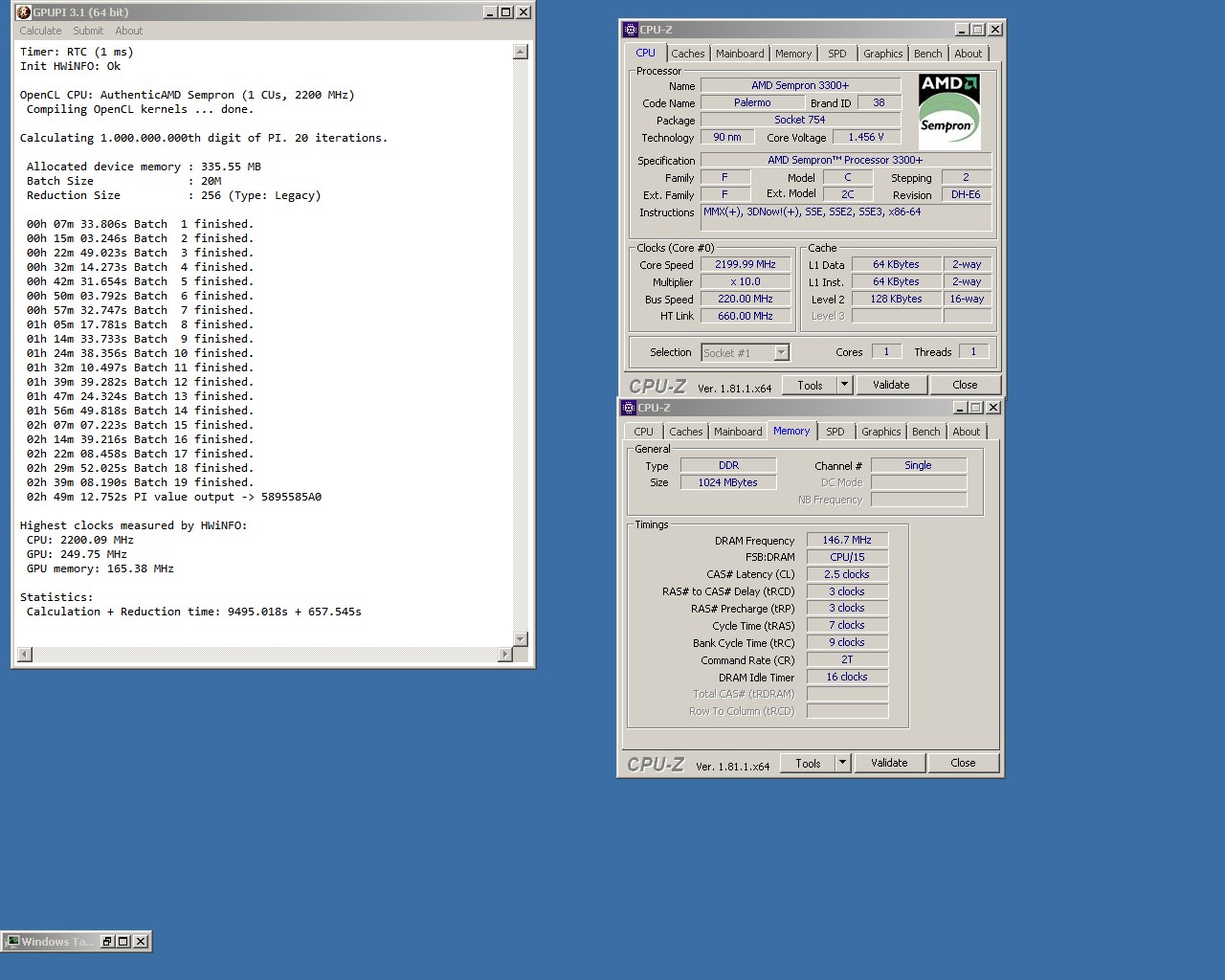
Task: Click the AMD Sempron logo image
Action: coord(949,111)
